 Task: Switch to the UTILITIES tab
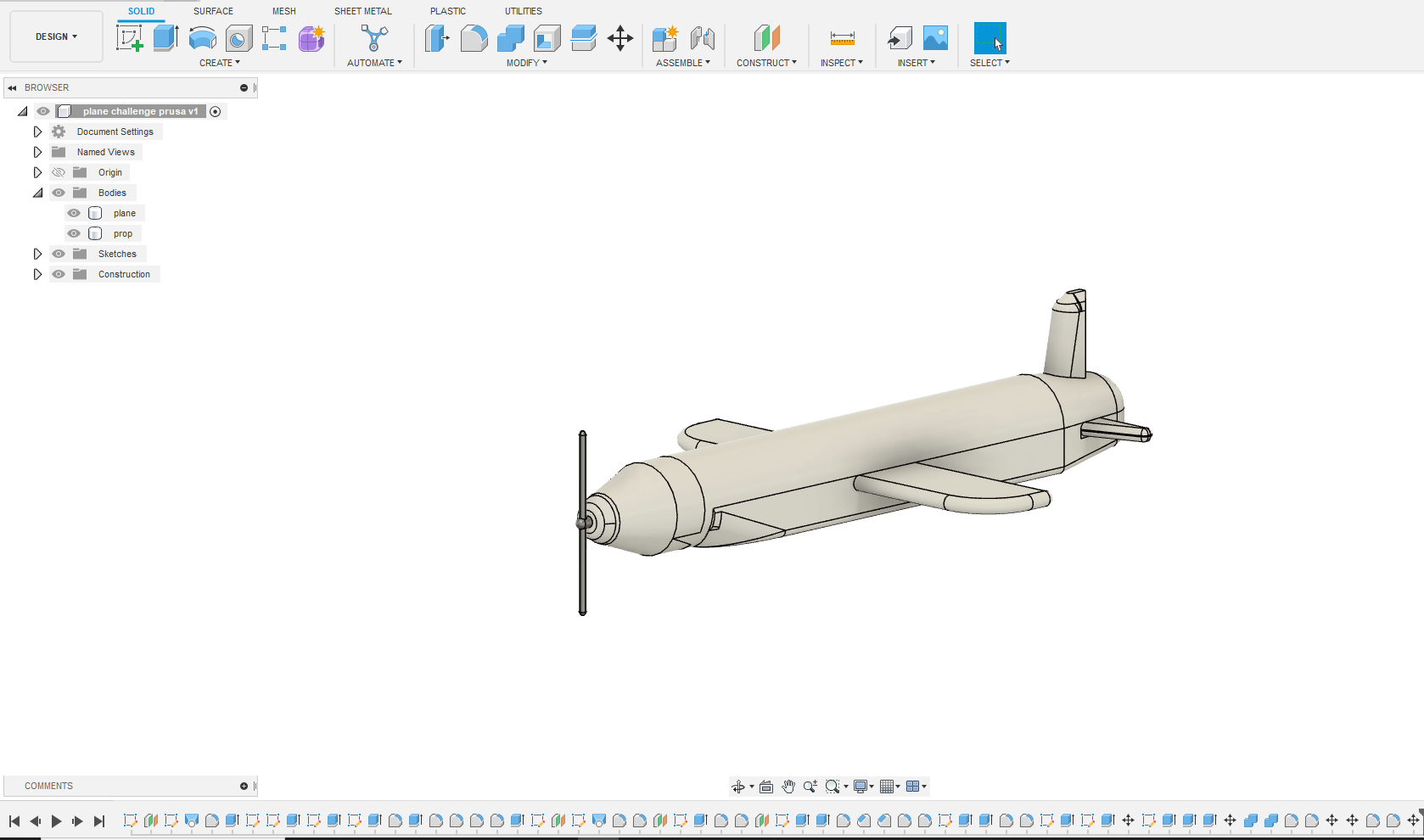(x=524, y=11)
